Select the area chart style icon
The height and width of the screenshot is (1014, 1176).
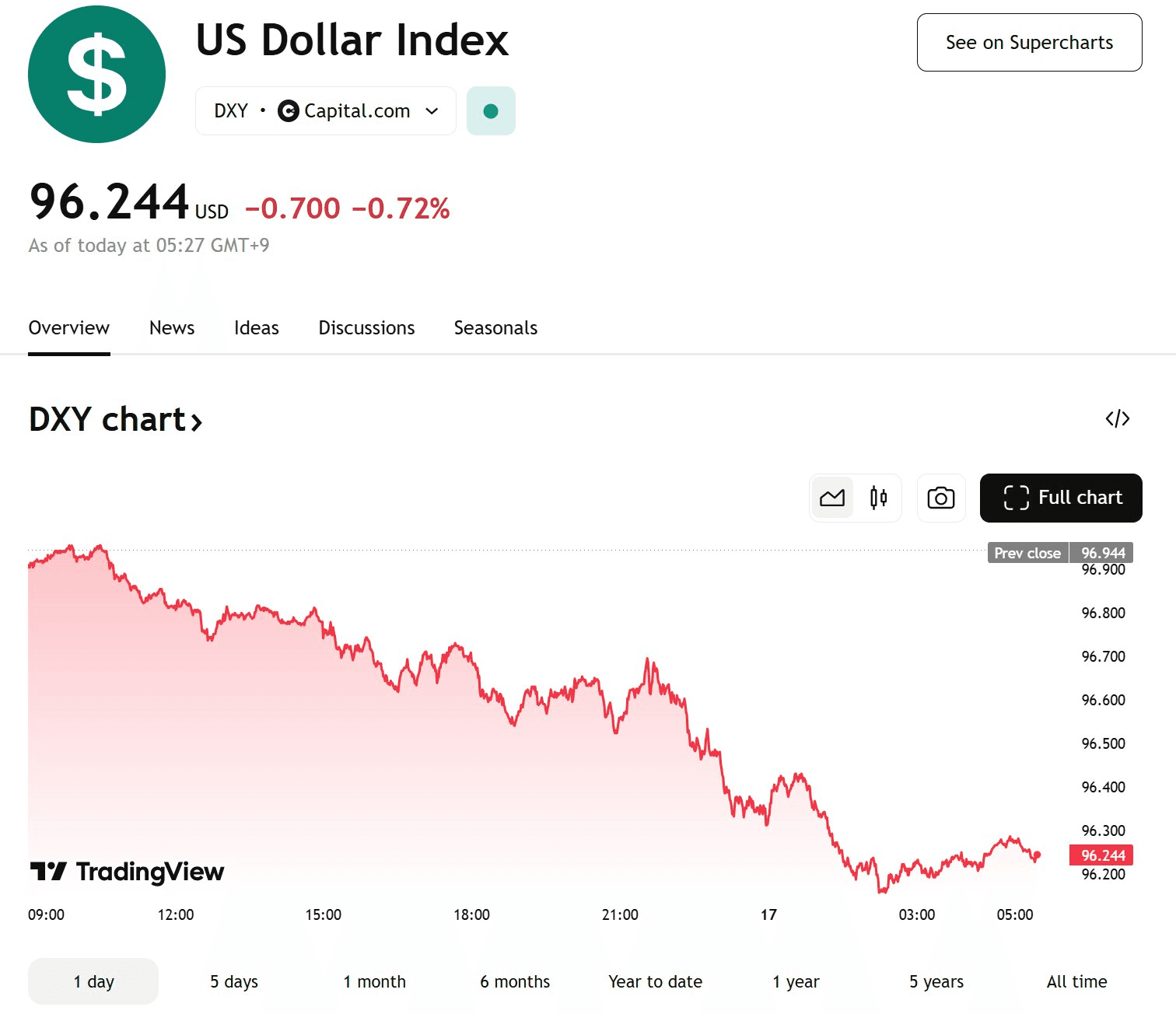(832, 498)
